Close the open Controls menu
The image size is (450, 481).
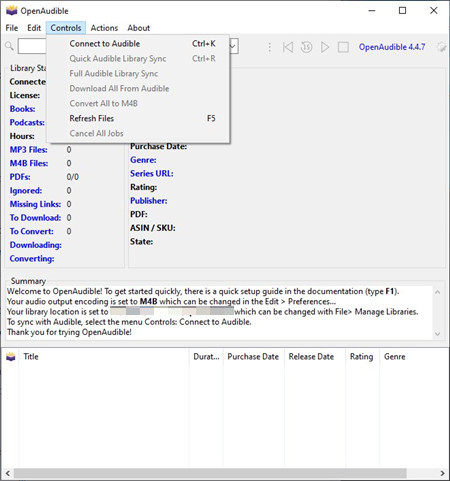[66, 28]
